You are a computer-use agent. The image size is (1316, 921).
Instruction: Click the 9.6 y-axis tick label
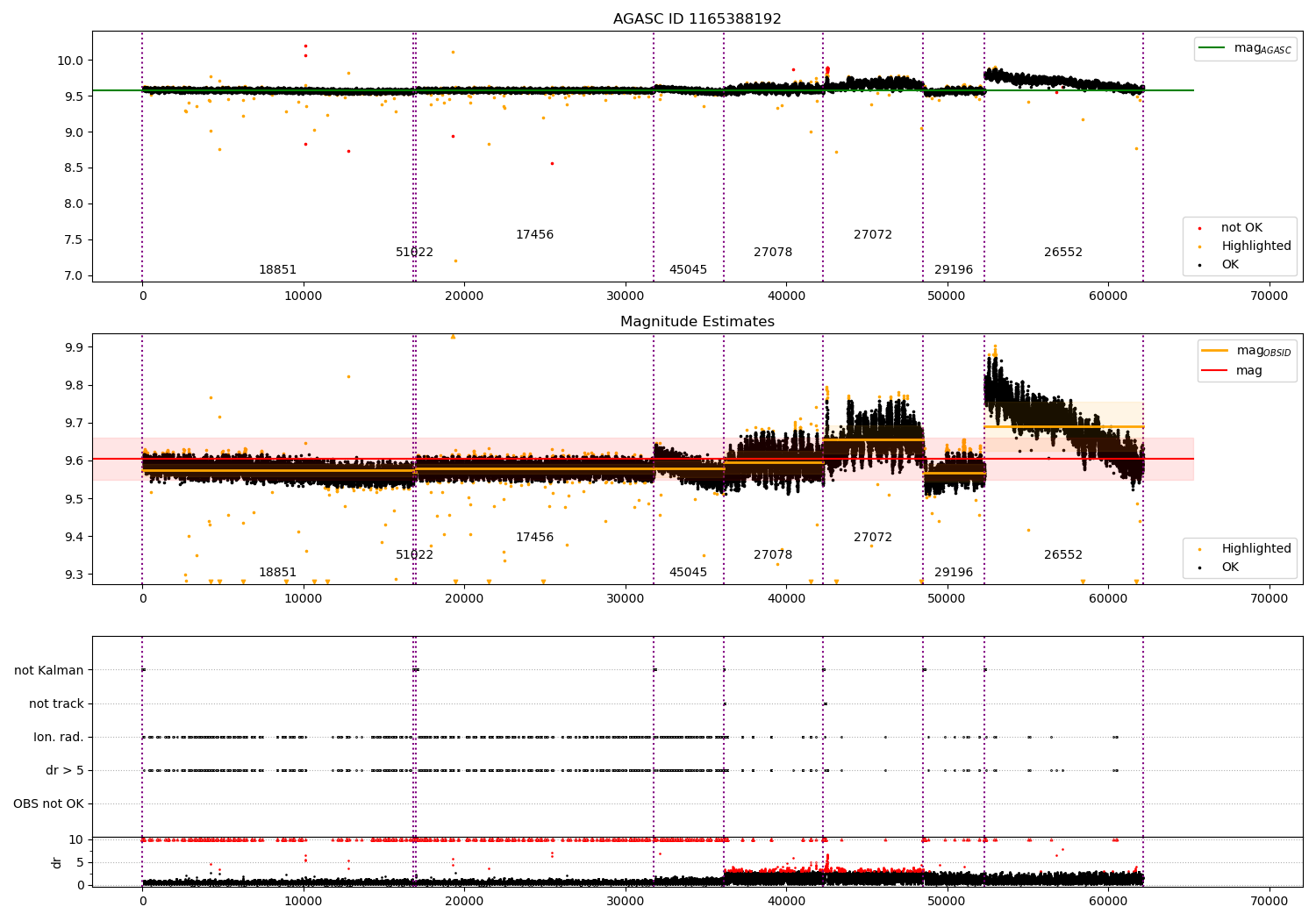74,461
